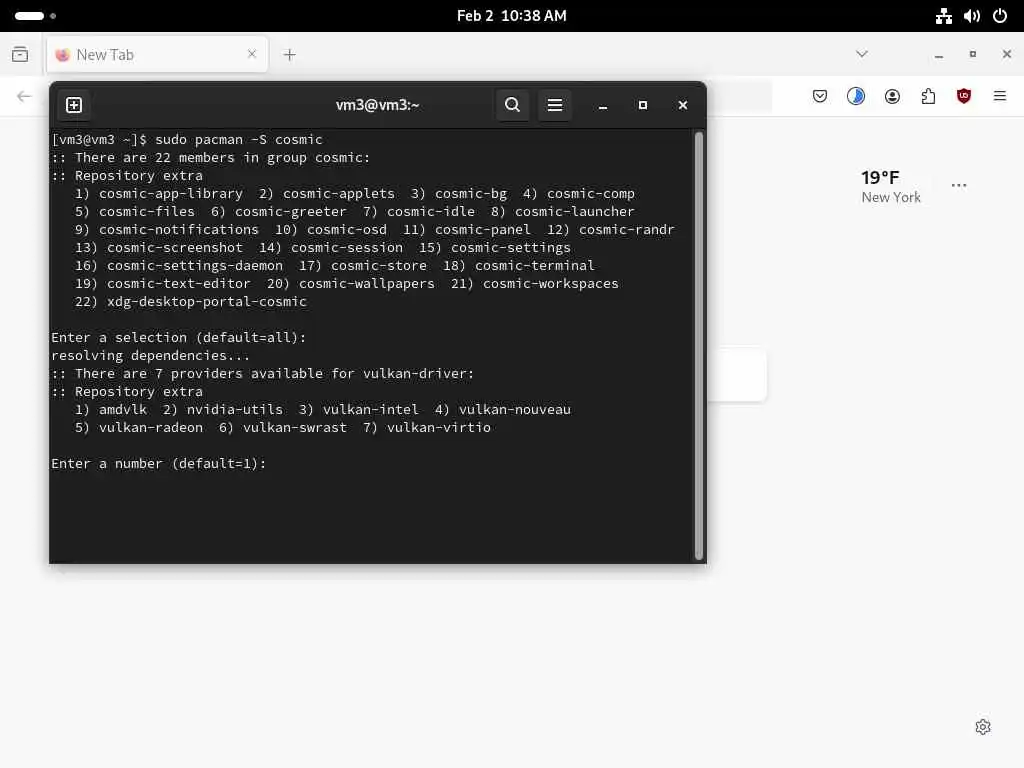Open the weather widget options menu
The image size is (1024, 768).
click(x=959, y=185)
